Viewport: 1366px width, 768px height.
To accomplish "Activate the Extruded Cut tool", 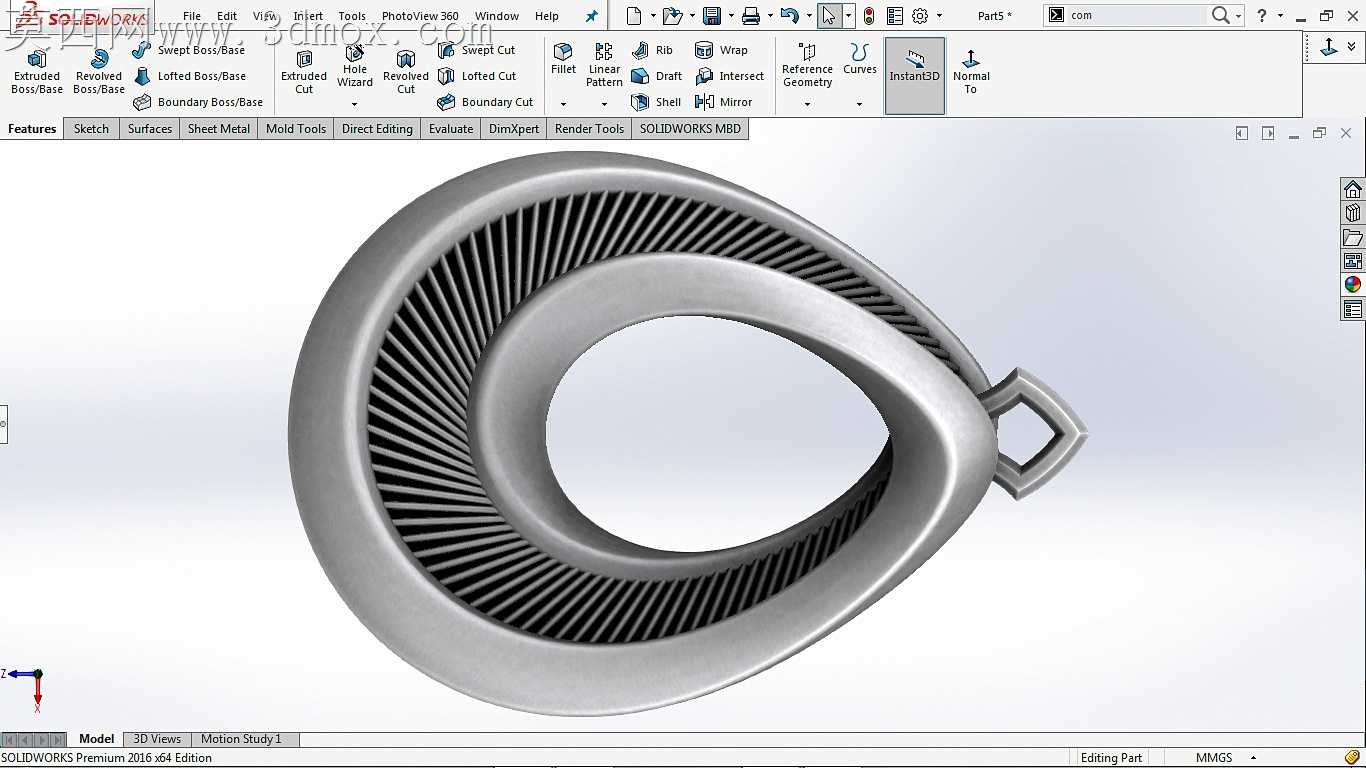I will pyautogui.click(x=304, y=72).
